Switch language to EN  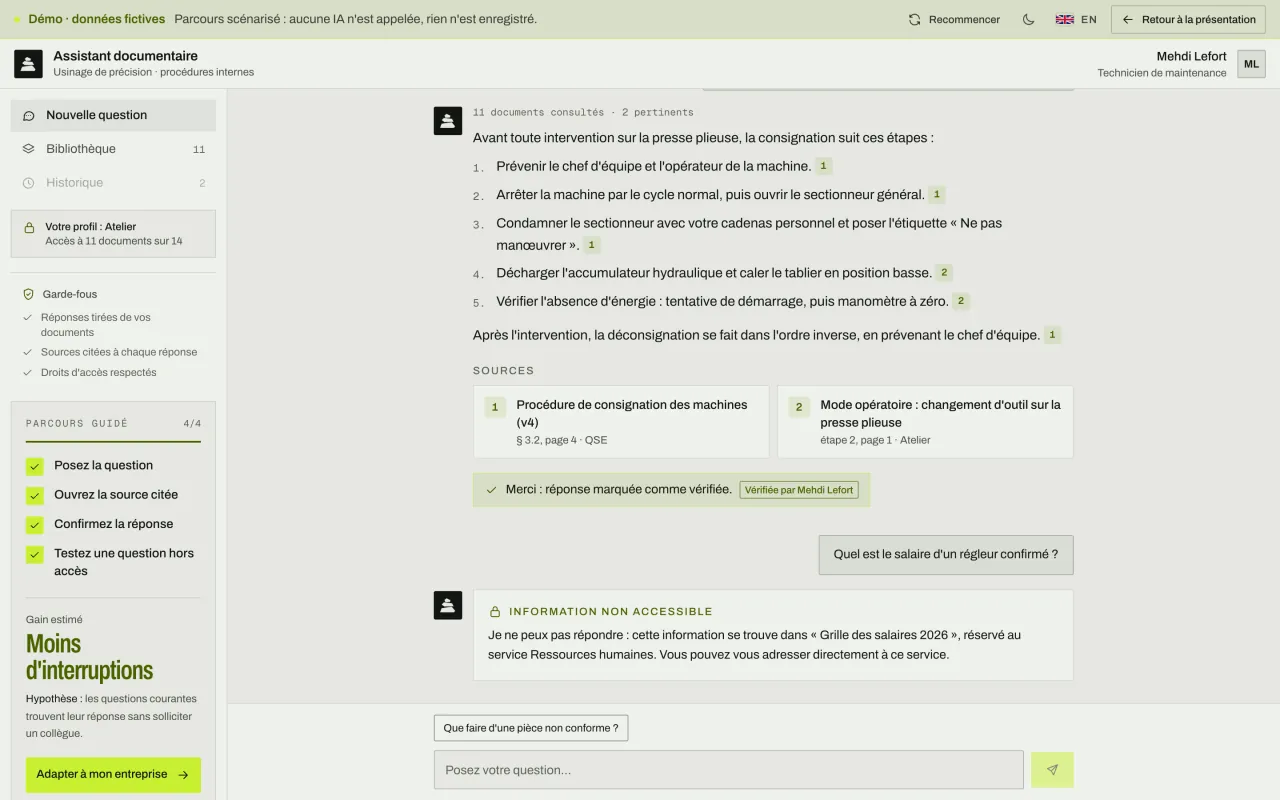[x=1076, y=19]
